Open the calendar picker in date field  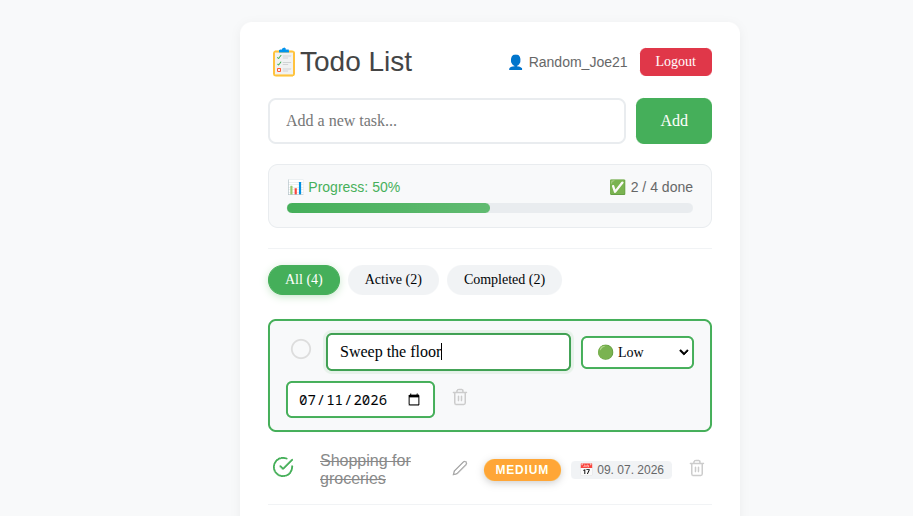(414, 400)
